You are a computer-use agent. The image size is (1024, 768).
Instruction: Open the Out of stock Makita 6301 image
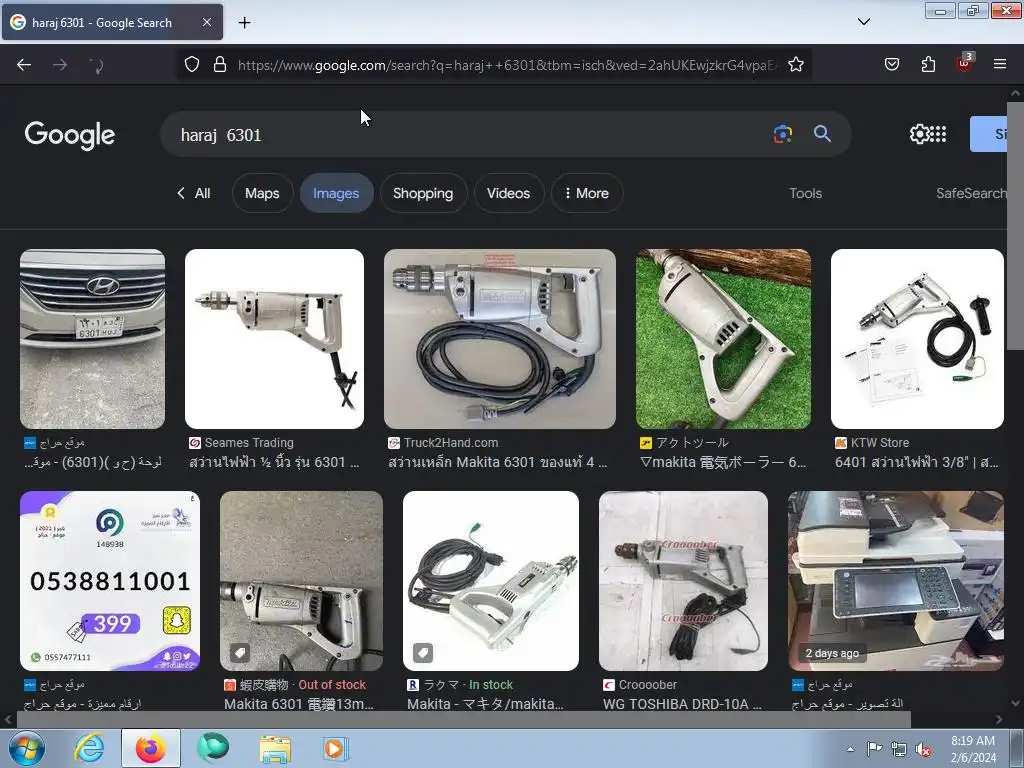point(301,581)
